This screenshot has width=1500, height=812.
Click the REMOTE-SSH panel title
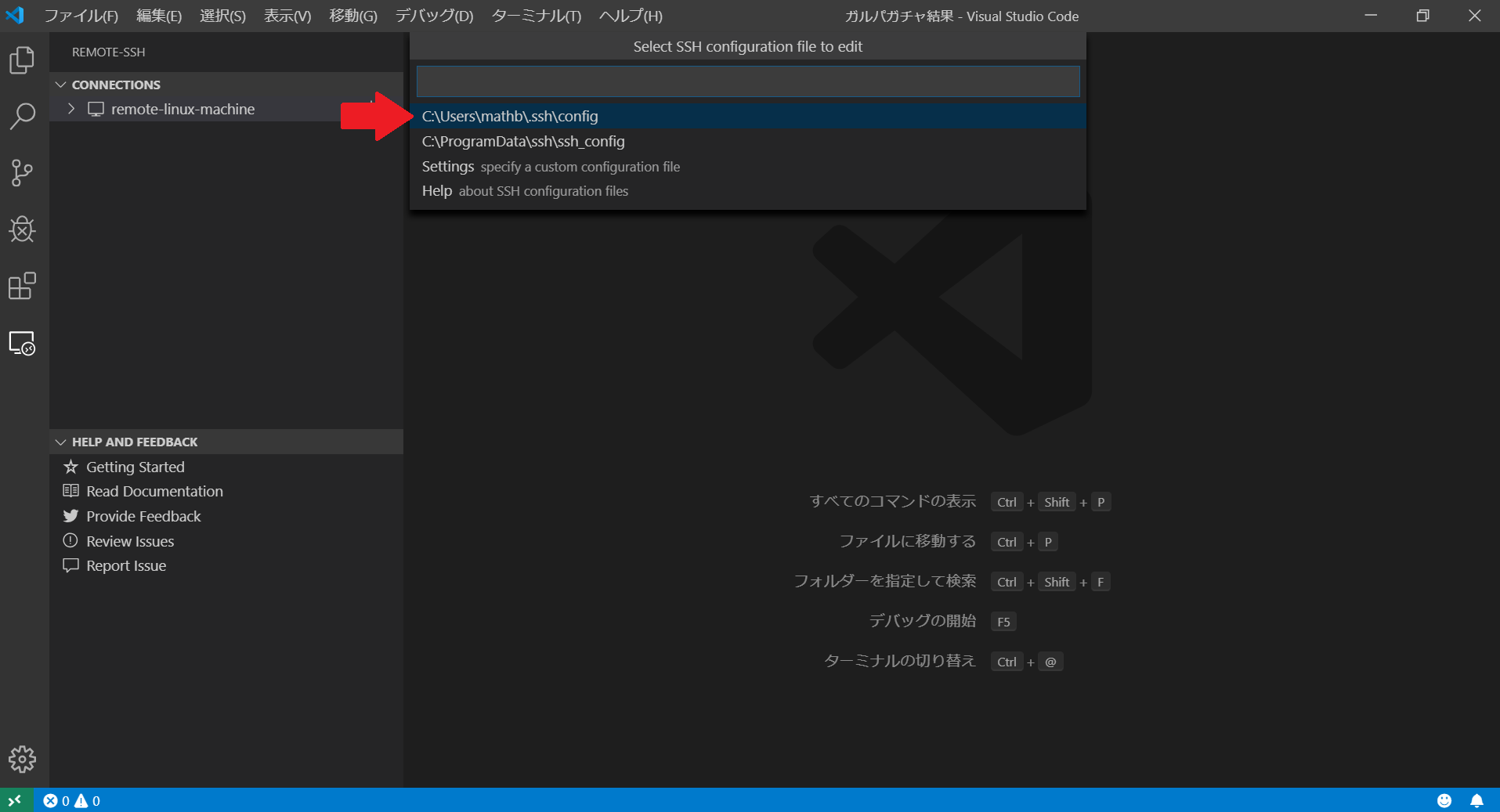108,52
